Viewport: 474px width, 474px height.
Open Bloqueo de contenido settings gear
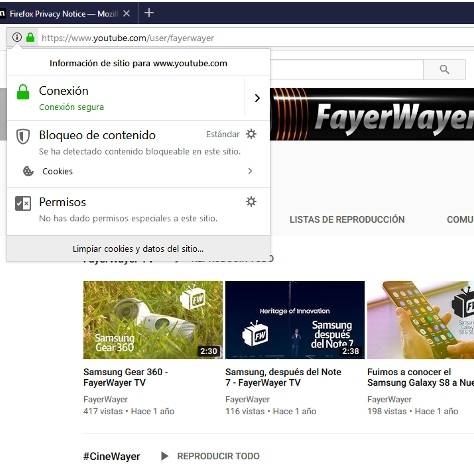[251, 134]
